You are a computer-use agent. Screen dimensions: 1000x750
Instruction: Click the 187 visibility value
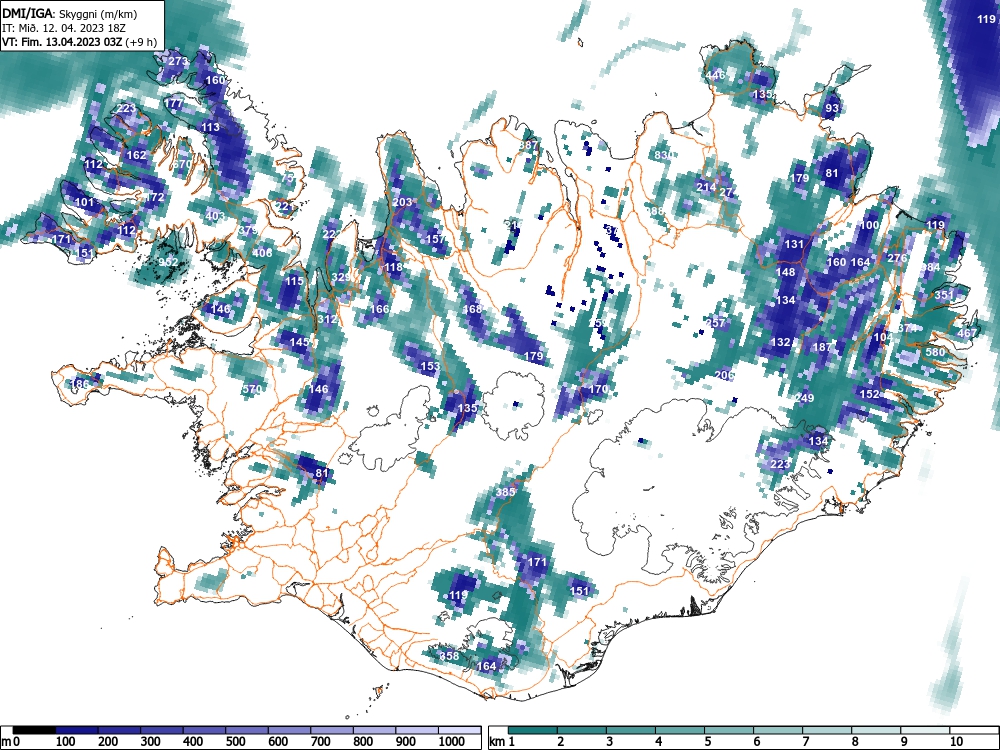pyautogui.click(x=823, y=348)
